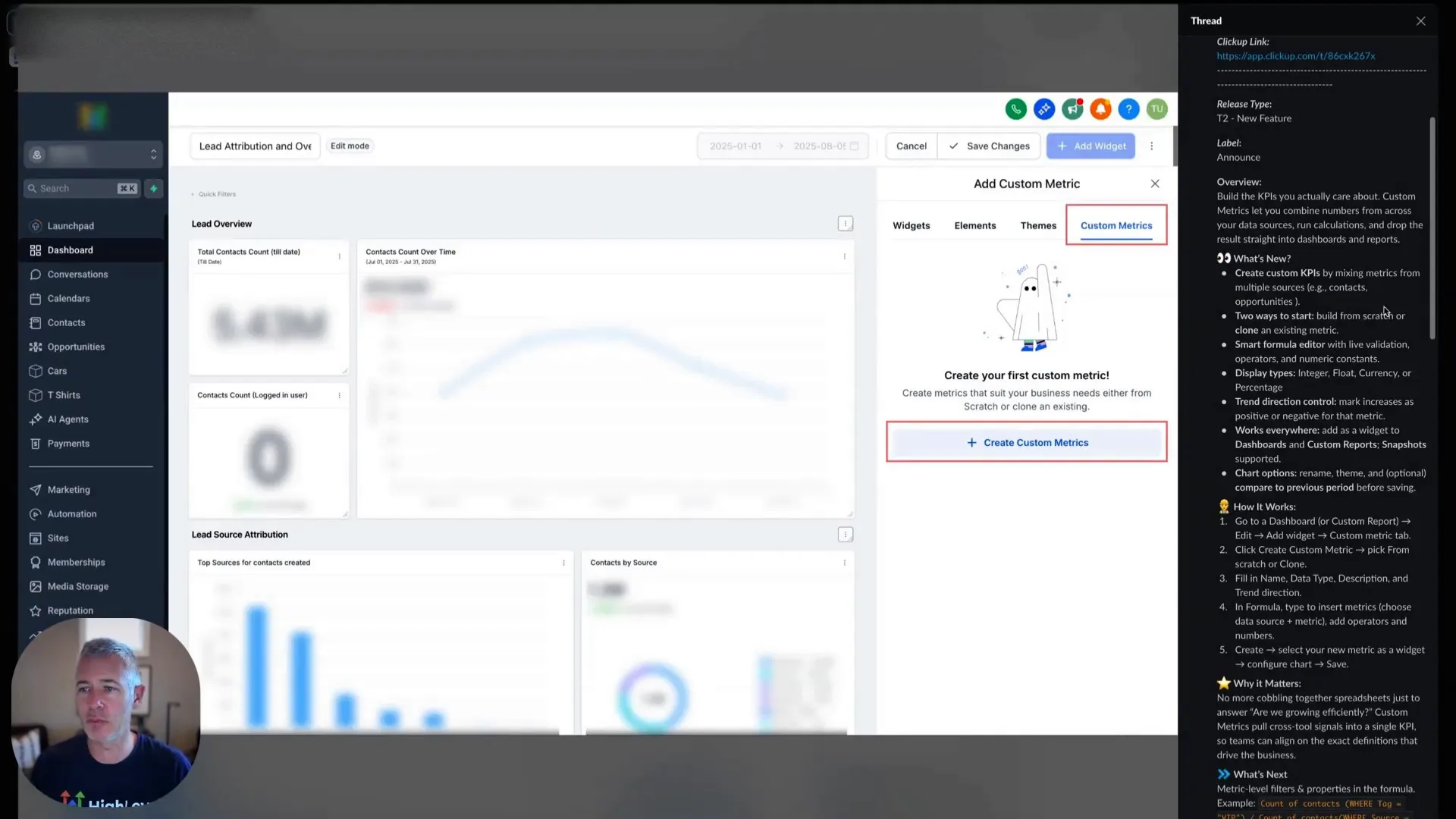Check notifications via the bell icon
Screen dimensions: 1456x819
(1100, 109)
